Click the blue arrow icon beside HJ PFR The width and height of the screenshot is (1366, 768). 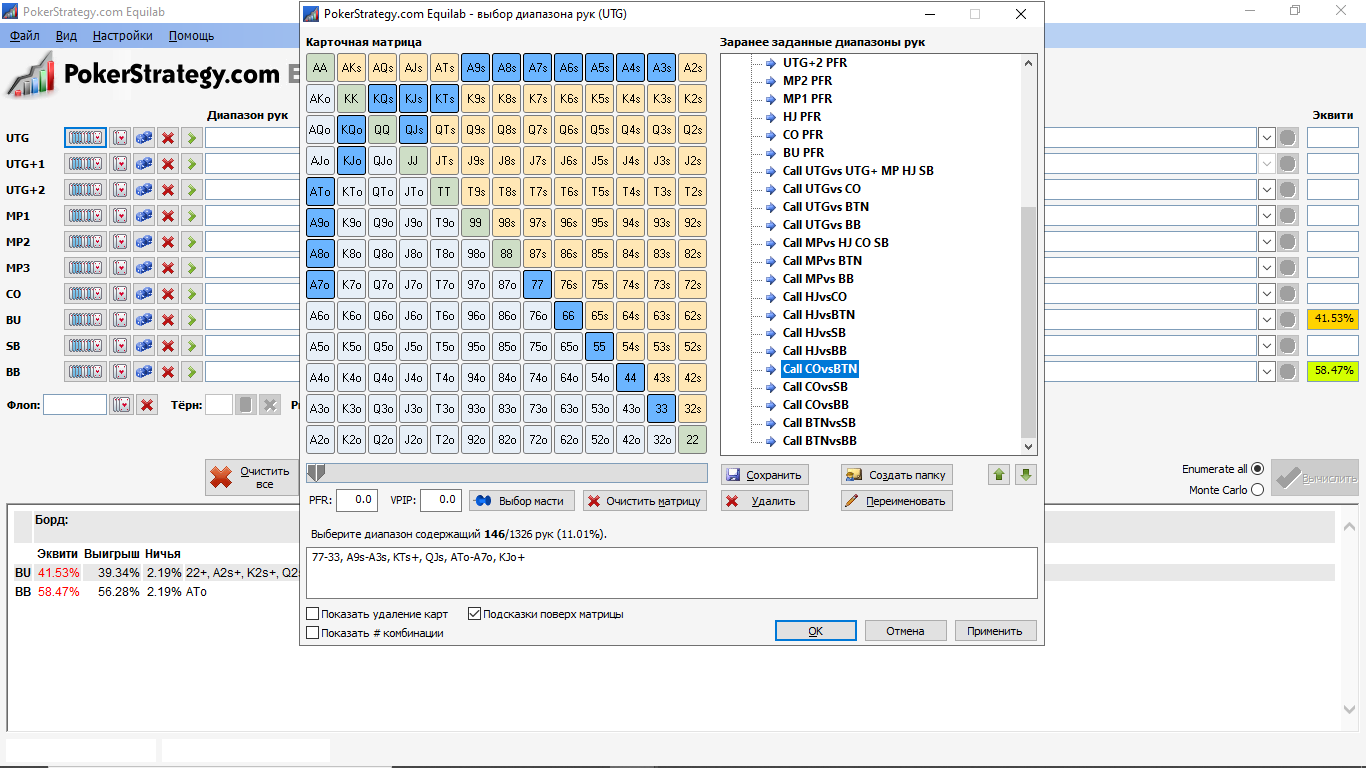[x=770, y=117]
